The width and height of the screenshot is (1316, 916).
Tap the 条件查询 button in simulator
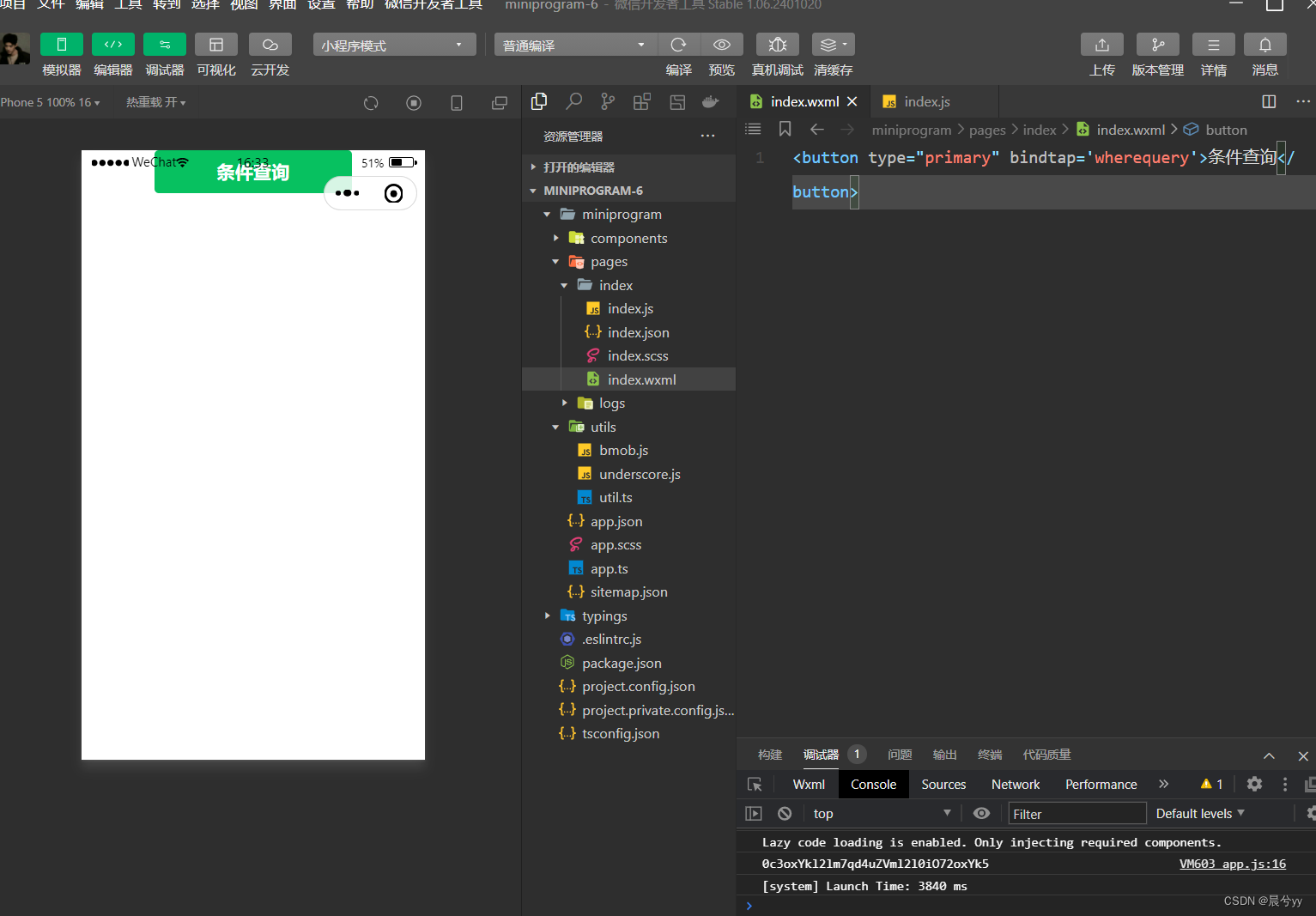coord(253,172)
